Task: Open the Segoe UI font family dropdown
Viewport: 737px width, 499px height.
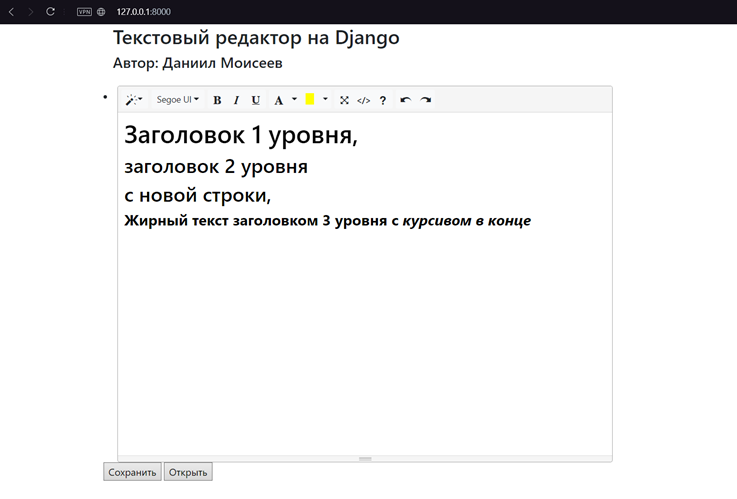Action: click(x=178, y=100)
